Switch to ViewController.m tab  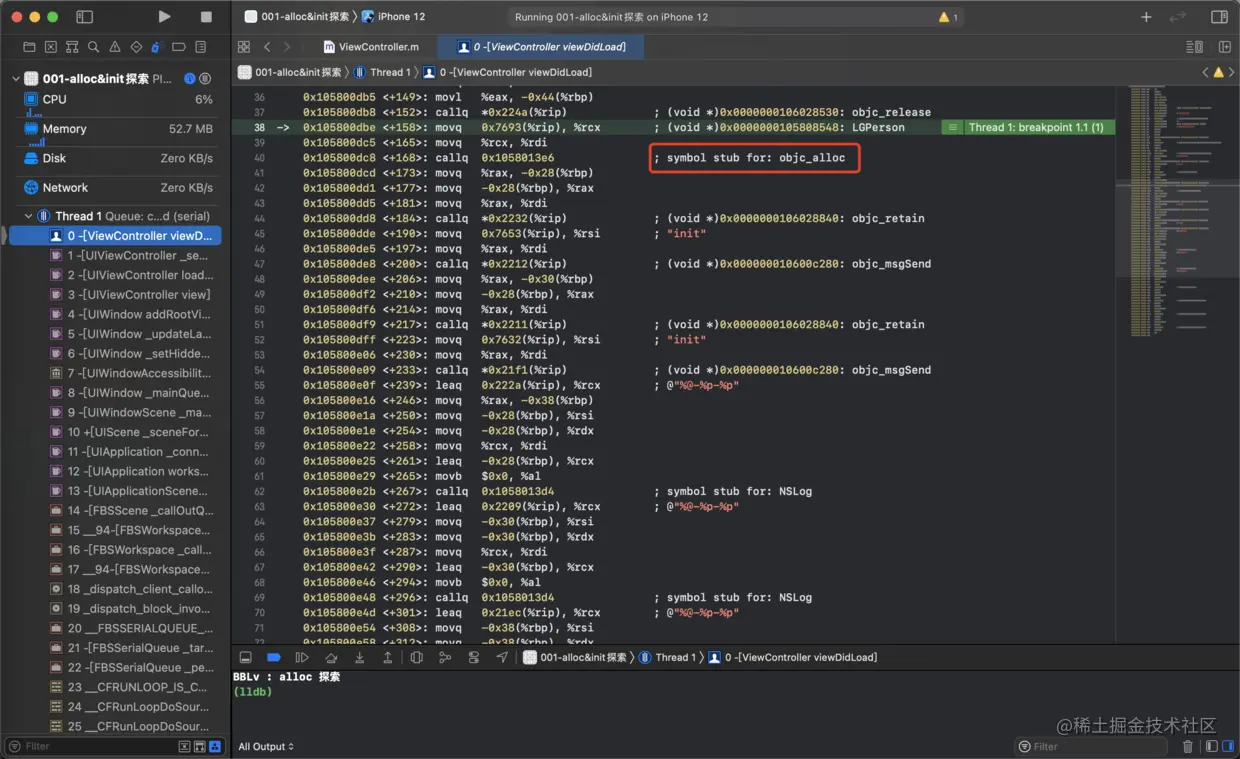pyautogui.click(x=371, y=47)
